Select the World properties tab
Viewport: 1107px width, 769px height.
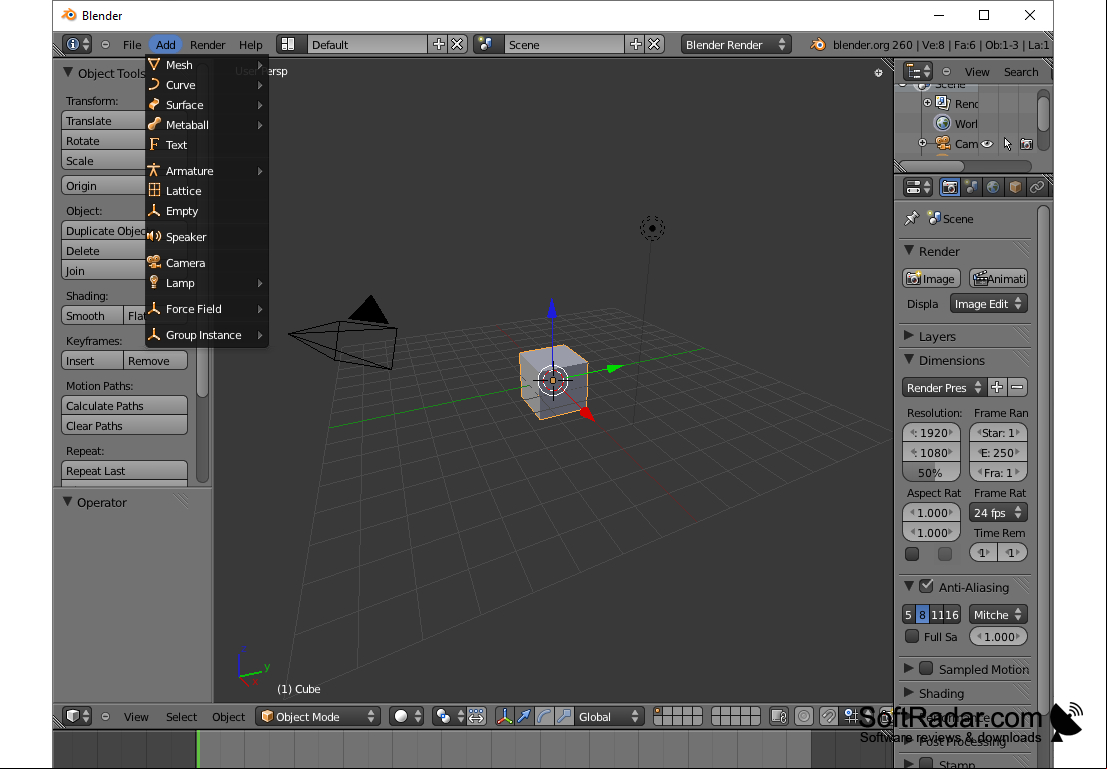993,187
